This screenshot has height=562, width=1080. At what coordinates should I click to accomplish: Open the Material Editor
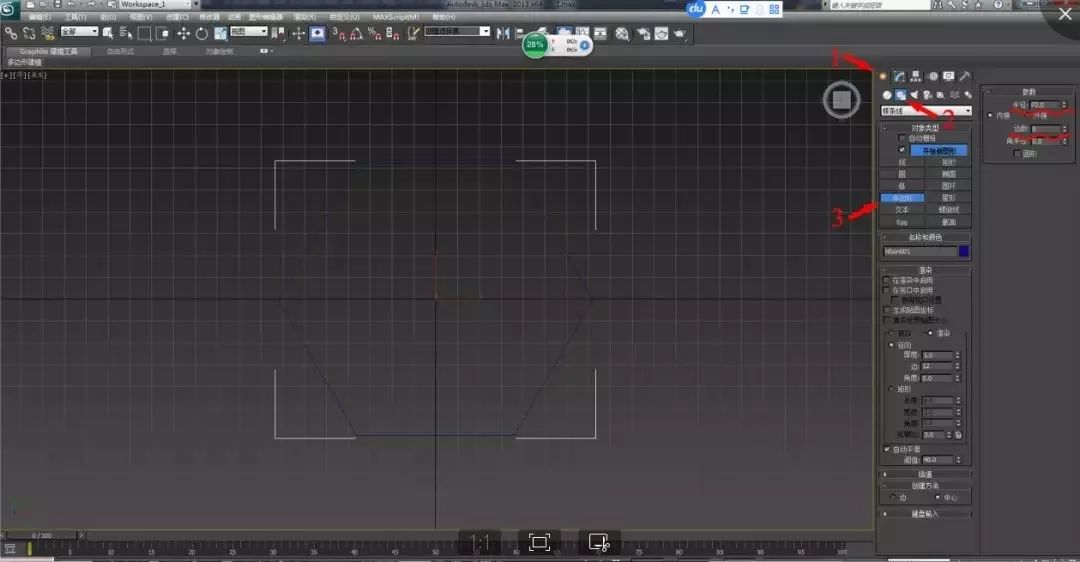tap(622, 33)
